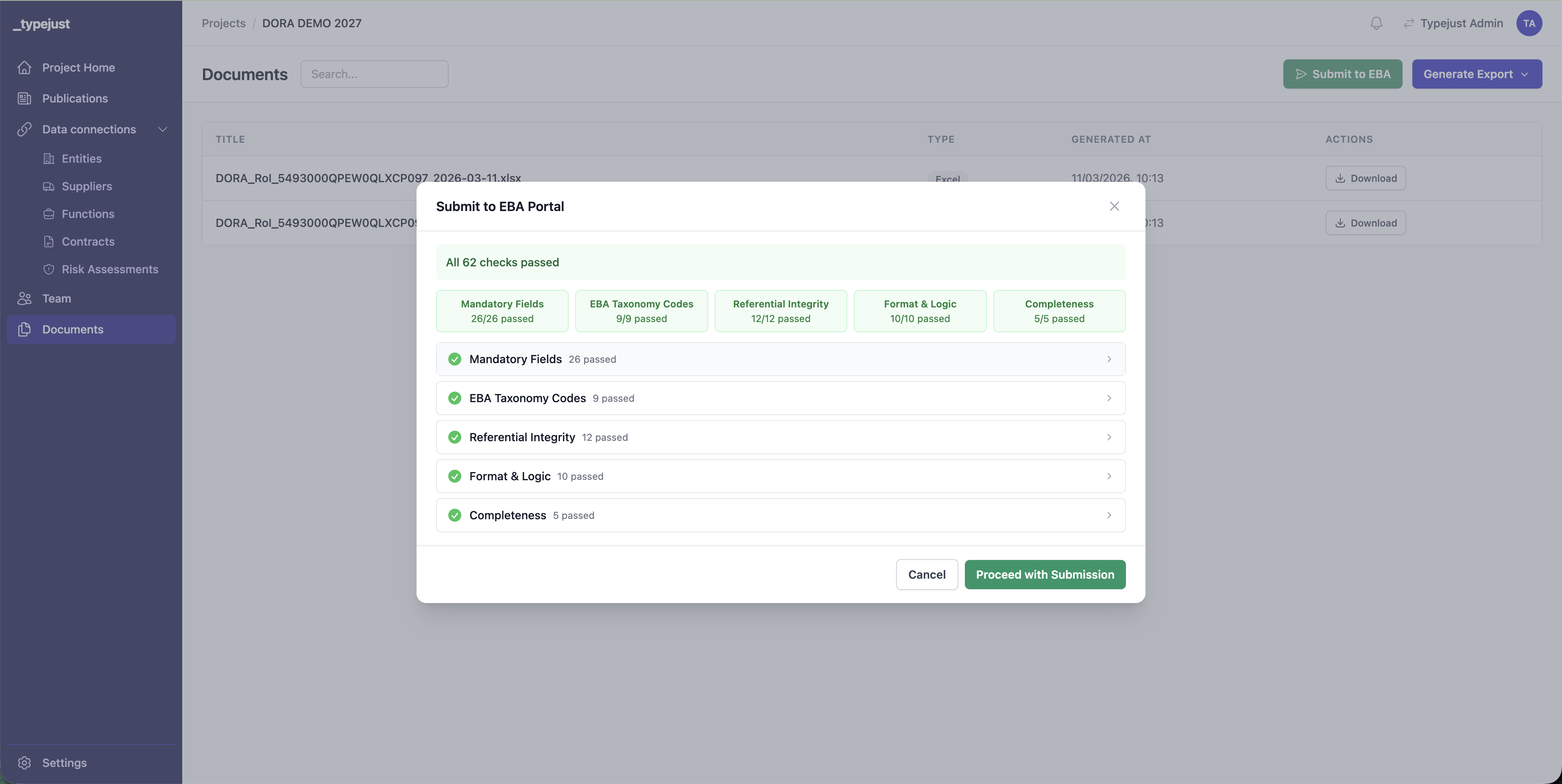Expand the Mandatory Fields check row
Viewport: 1562px width, 784px height.
[x=780, y=359]
